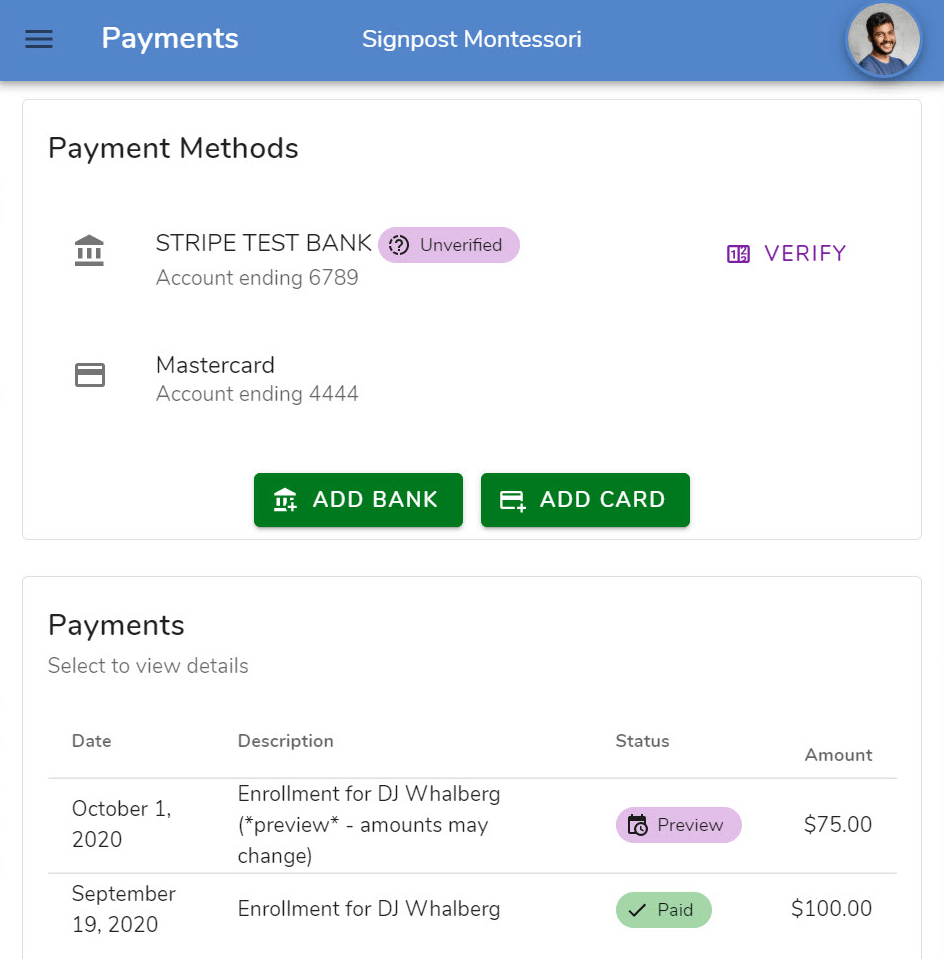Click the Status column header
The height and width of the screenshot is (959, 944).
coord(642,741)
